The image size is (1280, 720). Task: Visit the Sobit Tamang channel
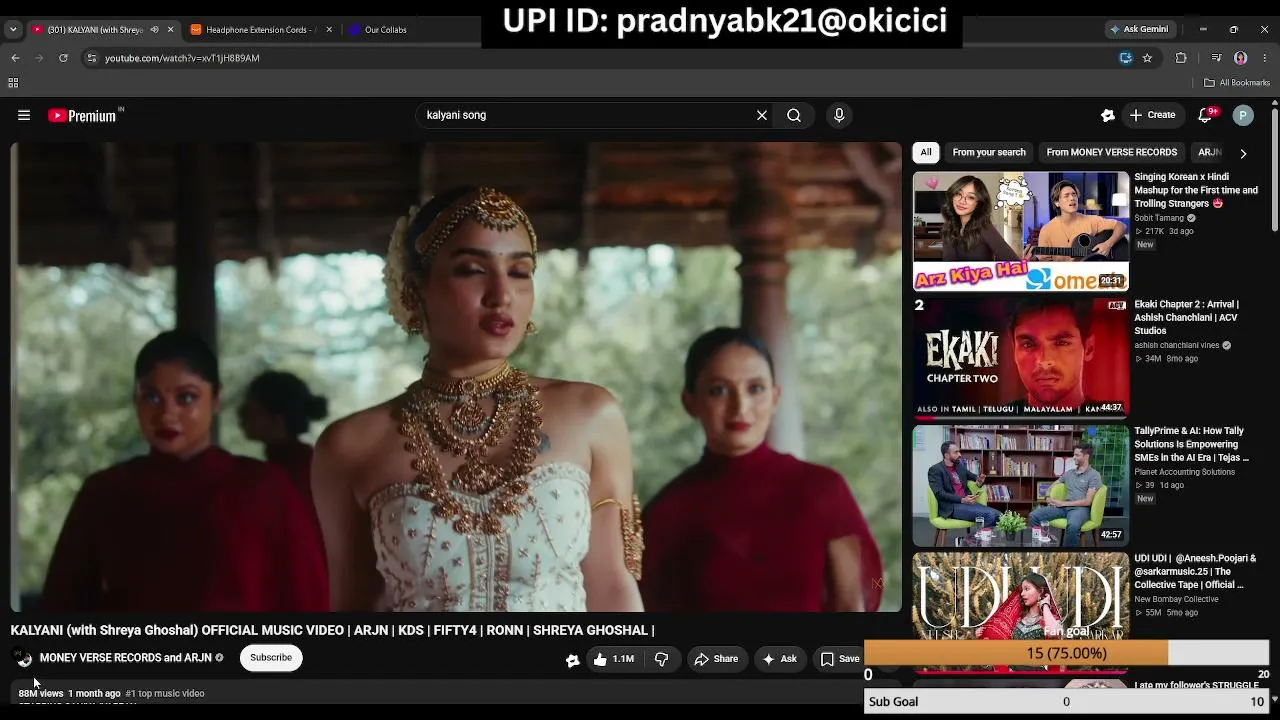point(1159,218)
